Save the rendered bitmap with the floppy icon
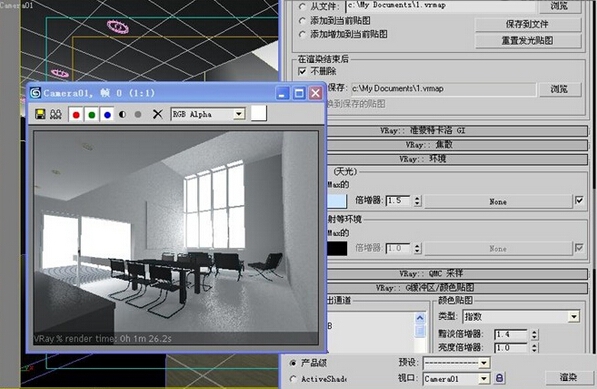597x389 pixels. (40, 114)
